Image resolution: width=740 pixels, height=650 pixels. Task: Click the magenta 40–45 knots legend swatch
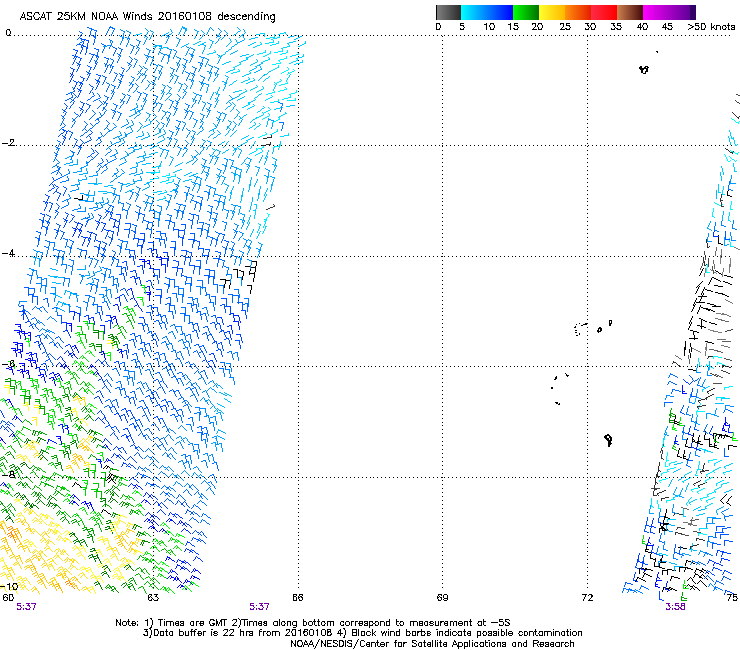(x=656, y=12)
